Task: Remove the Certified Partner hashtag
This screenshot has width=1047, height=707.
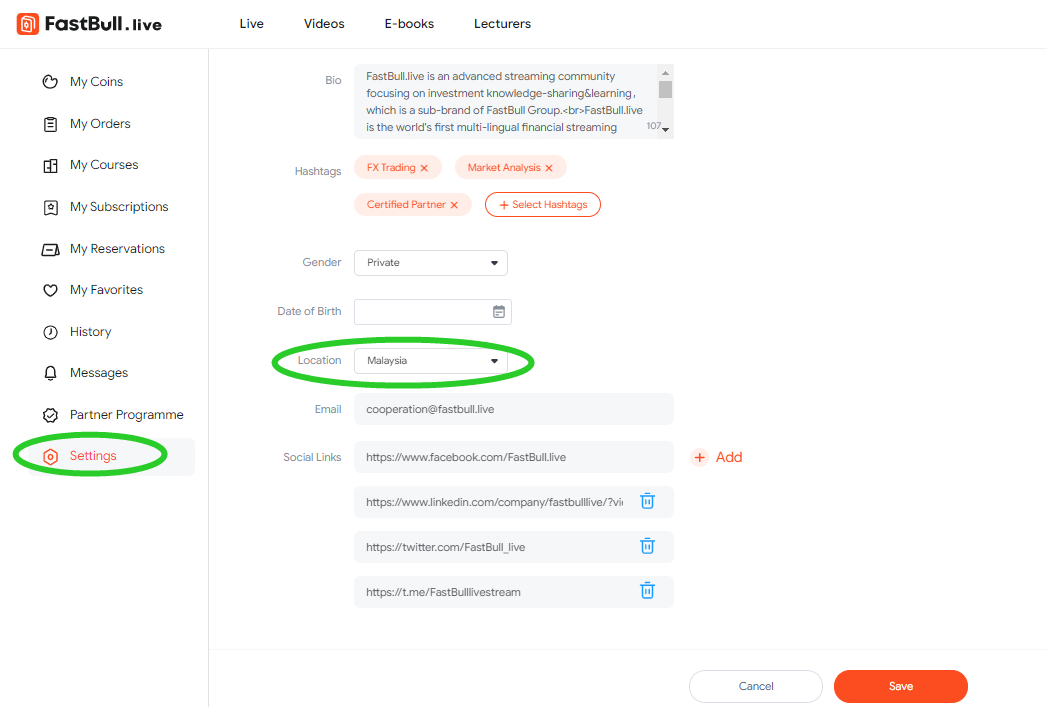Action: pos(454,205)
